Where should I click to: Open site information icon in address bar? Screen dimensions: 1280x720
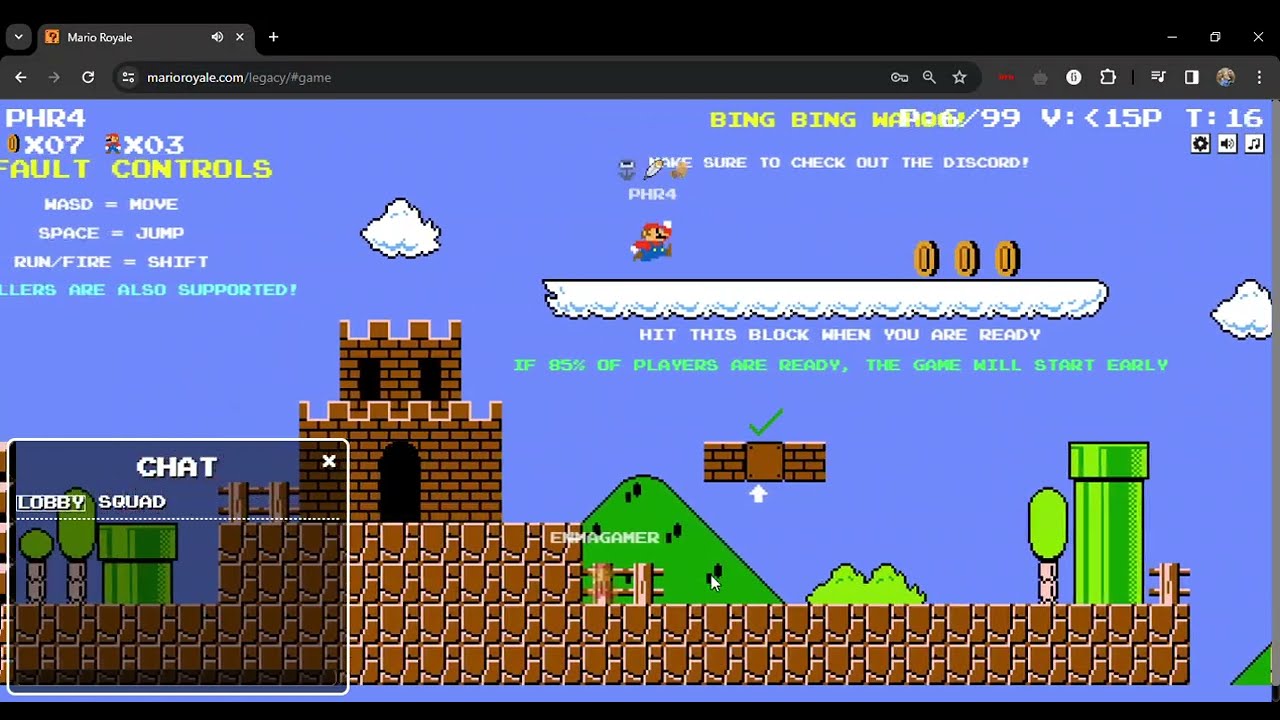(127, 77)
